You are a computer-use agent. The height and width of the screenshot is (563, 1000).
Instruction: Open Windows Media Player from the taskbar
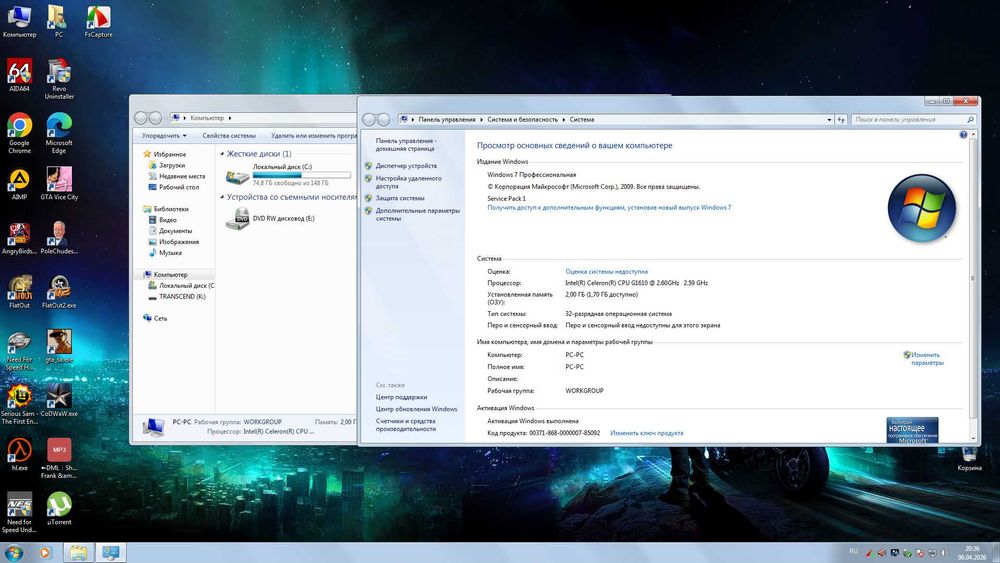(45, 552)
